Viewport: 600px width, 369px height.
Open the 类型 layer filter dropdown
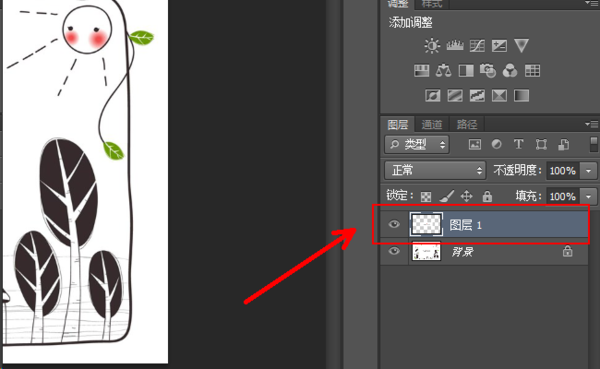click(417, 144)
